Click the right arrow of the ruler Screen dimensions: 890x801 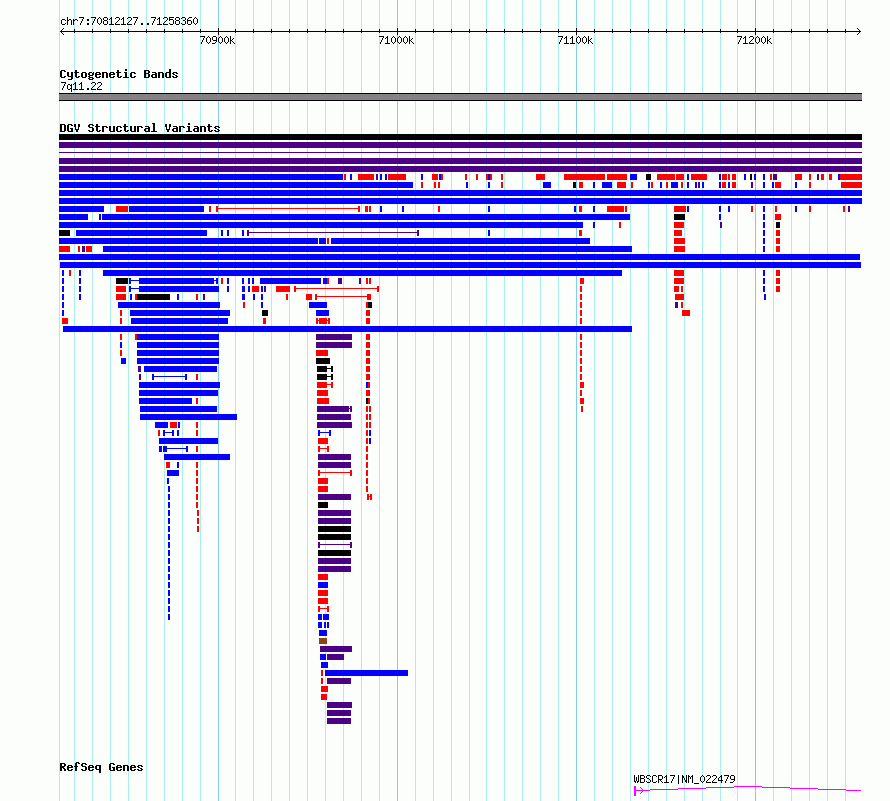(x=859, y=31)
